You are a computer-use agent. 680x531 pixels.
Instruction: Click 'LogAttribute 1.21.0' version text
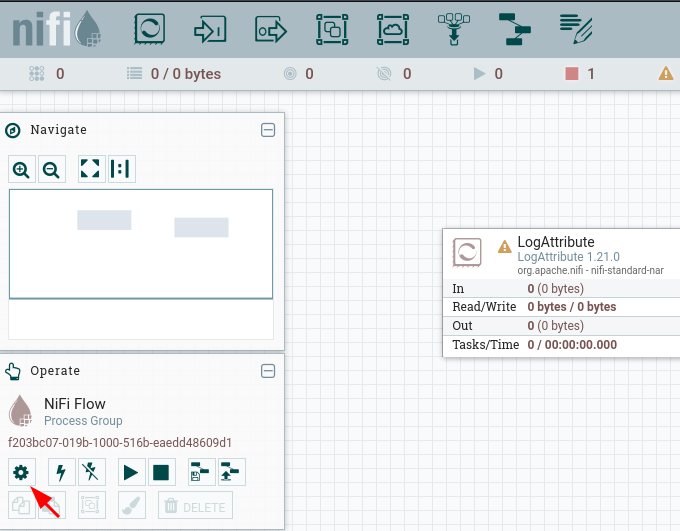coord(569,257)
